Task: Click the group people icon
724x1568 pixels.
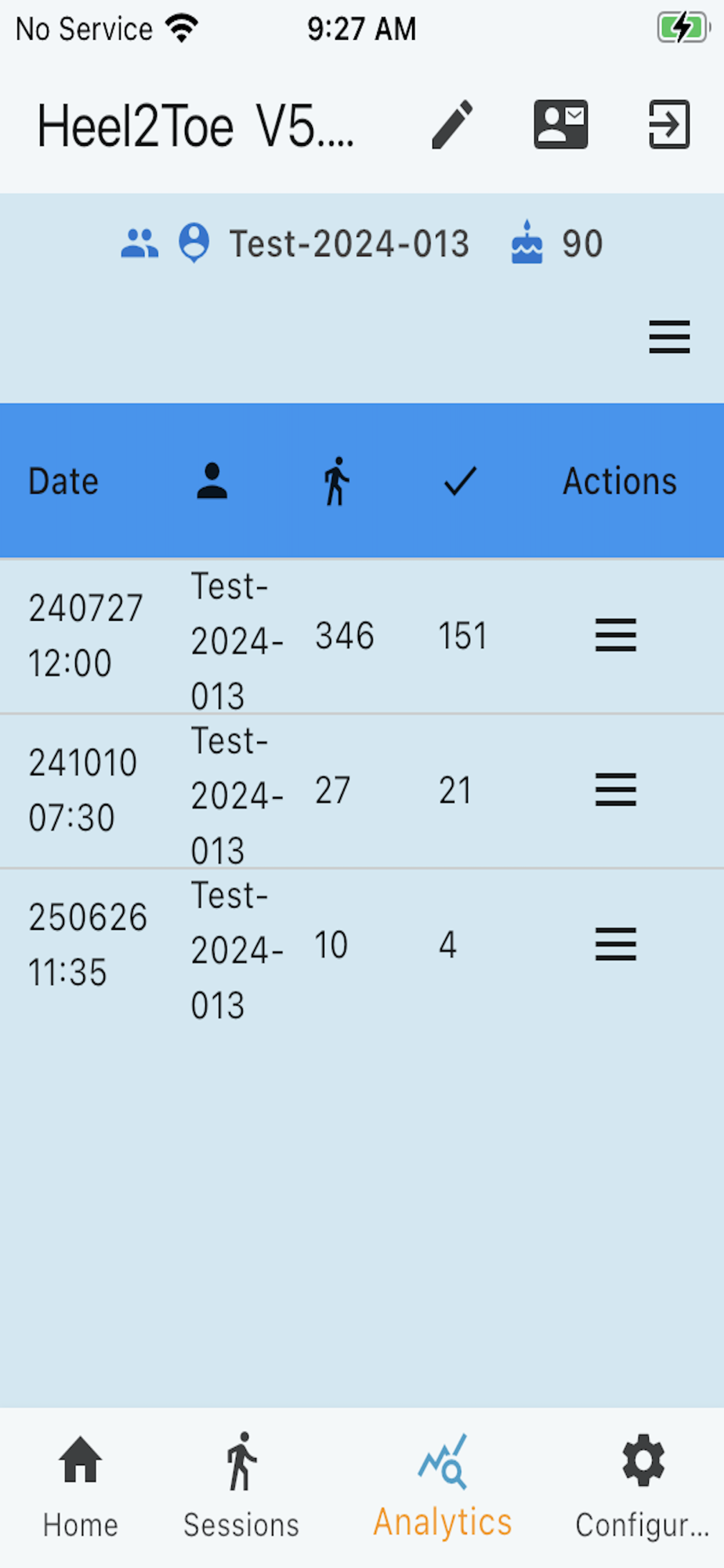Action: (x=139, y=244)
